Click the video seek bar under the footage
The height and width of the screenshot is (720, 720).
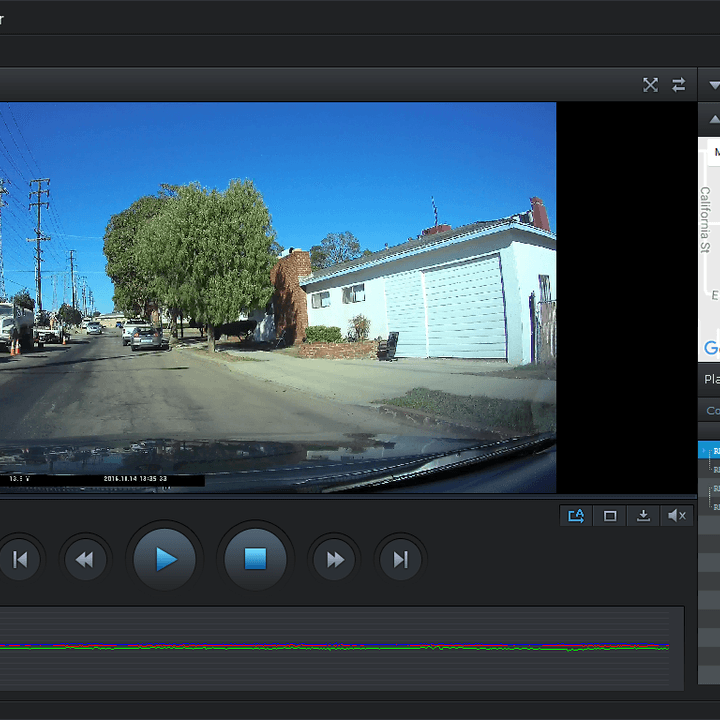(348, 496)
